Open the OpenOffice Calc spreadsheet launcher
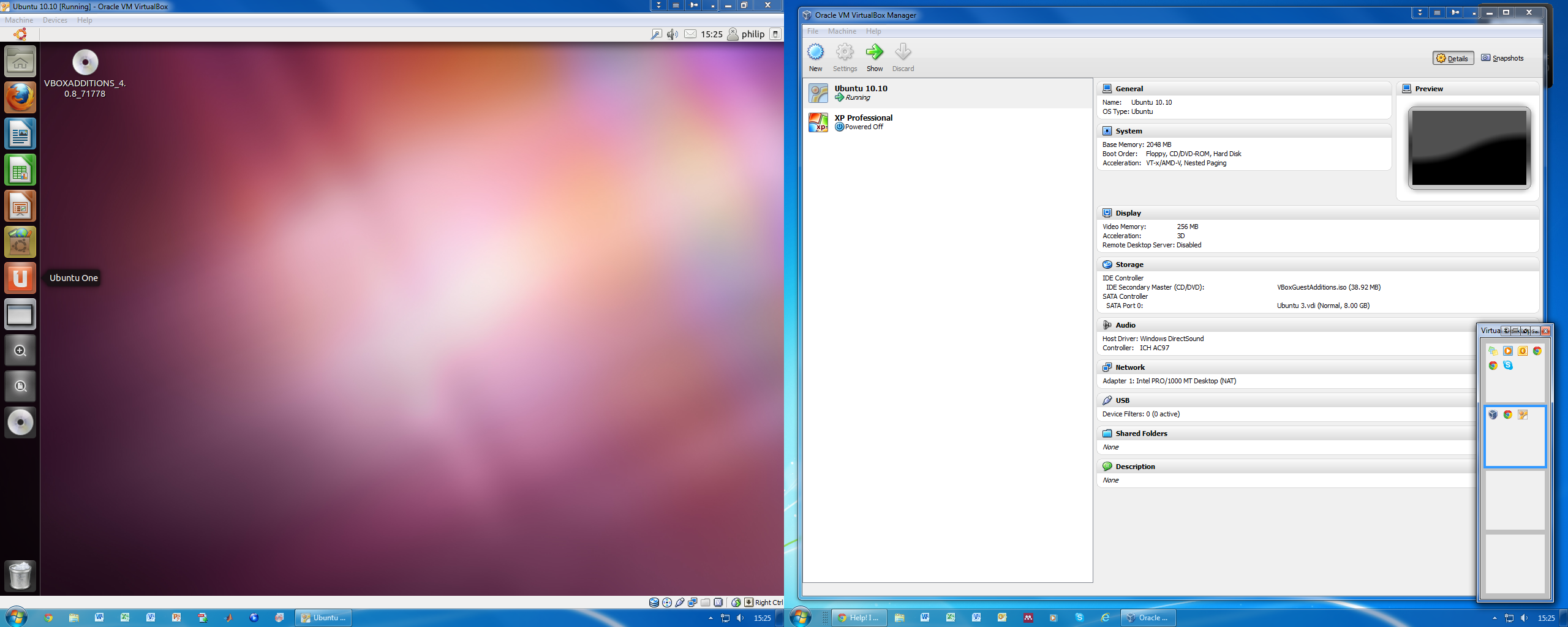Screen dimensions: 1568x627 click(20, 170)
